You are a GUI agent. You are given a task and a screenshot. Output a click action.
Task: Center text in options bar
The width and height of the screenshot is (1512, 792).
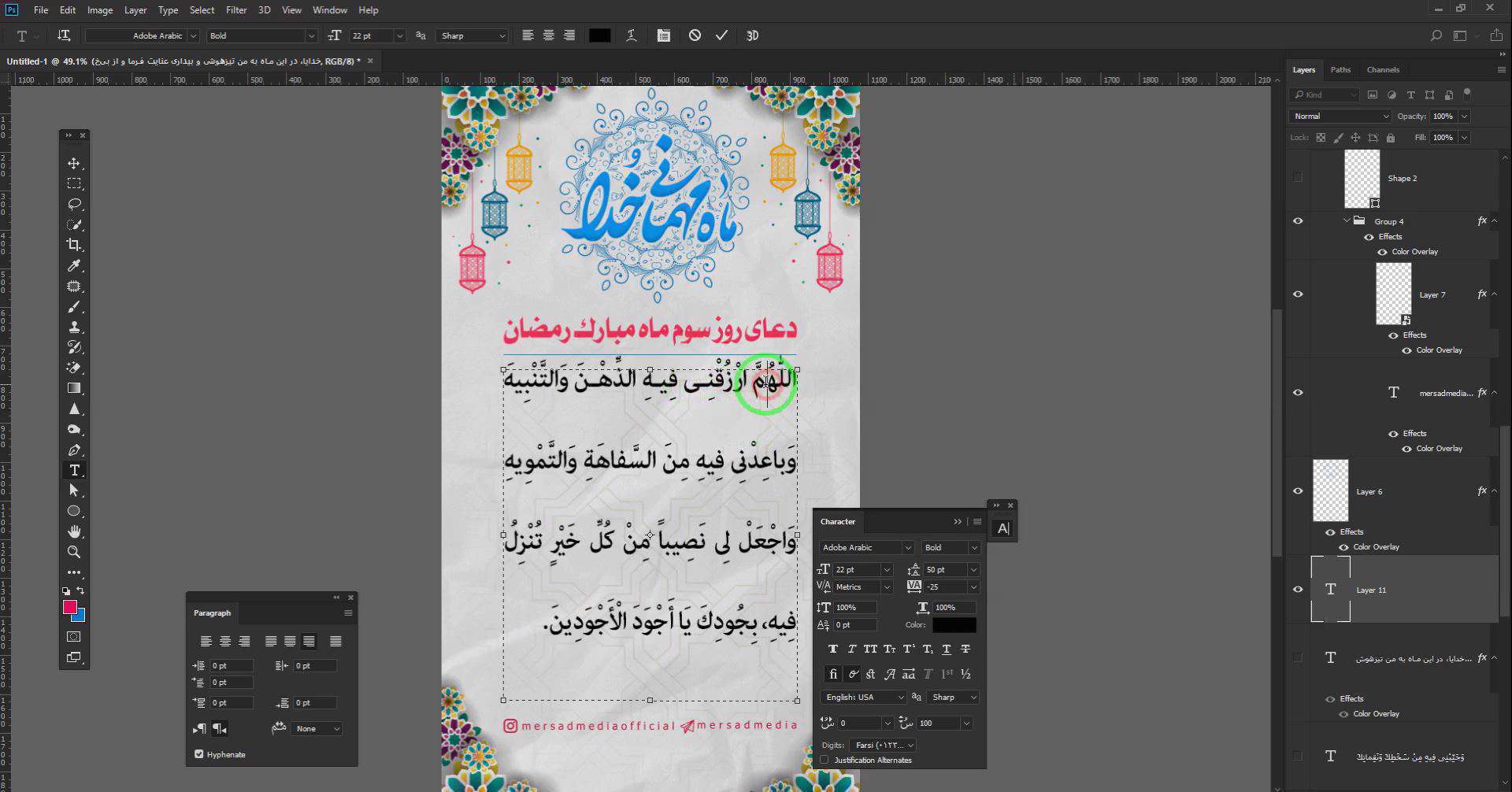coord(548,35)
